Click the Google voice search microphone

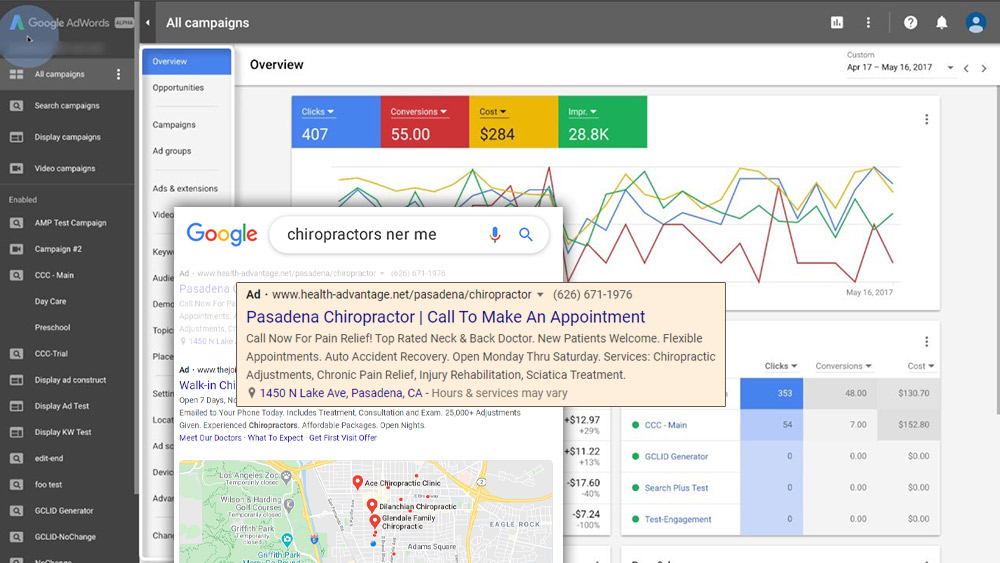coord(494,235)
